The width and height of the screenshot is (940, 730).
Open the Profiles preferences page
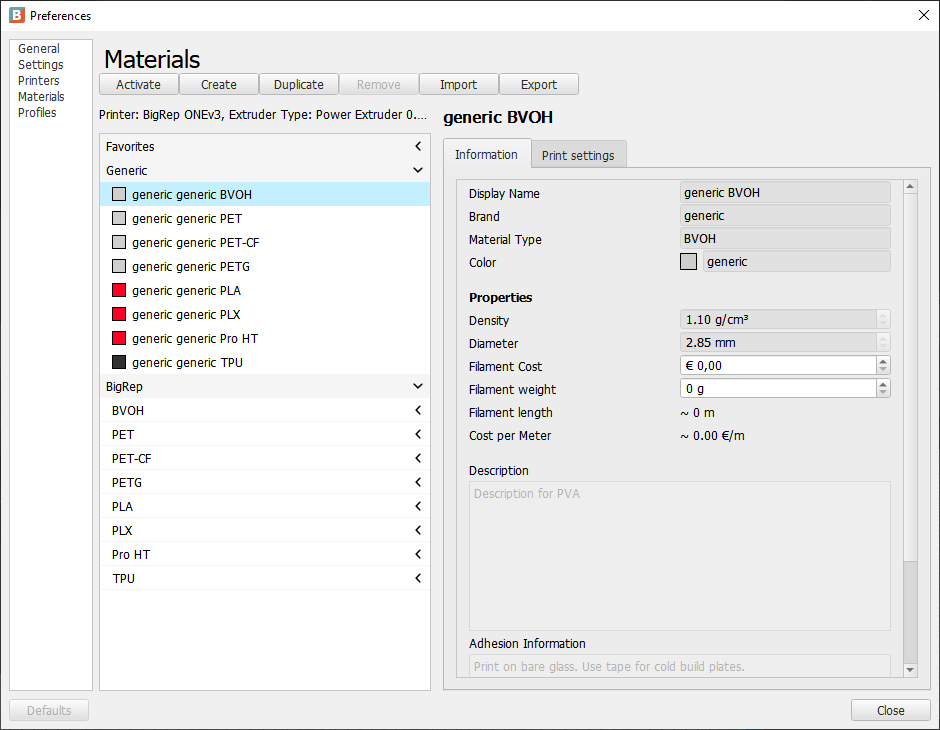tap(37, 113)
